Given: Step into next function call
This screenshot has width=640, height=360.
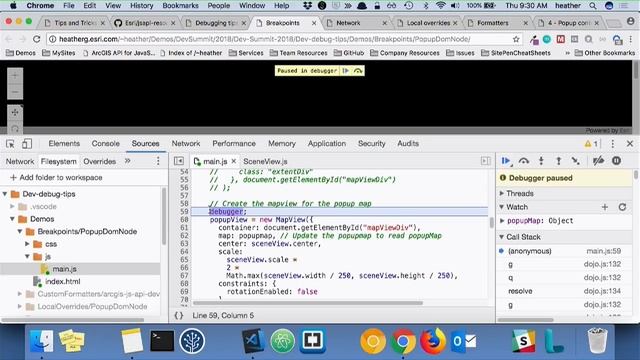Looking at the screenshot, I should click(541, 161).
